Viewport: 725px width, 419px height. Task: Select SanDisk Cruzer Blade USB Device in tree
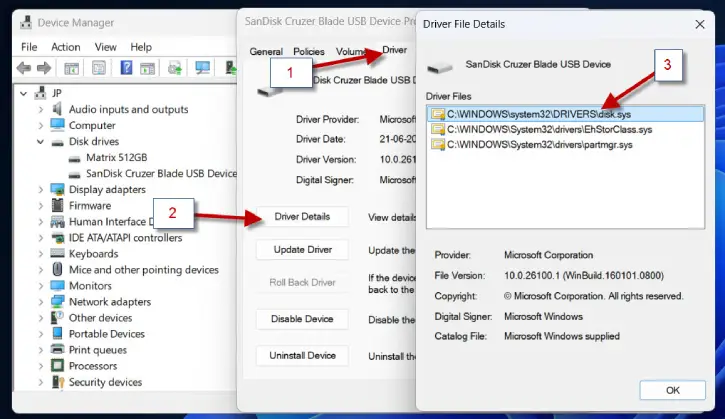click(161, 173)
